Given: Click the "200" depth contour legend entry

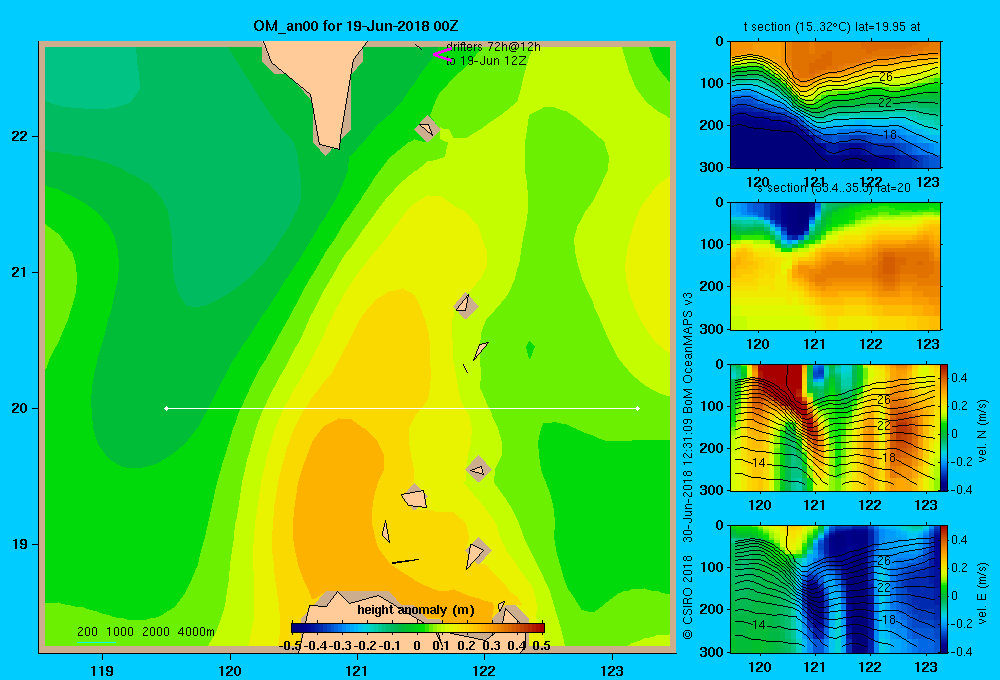Looking at the screenshot, I should coord(87,632).
